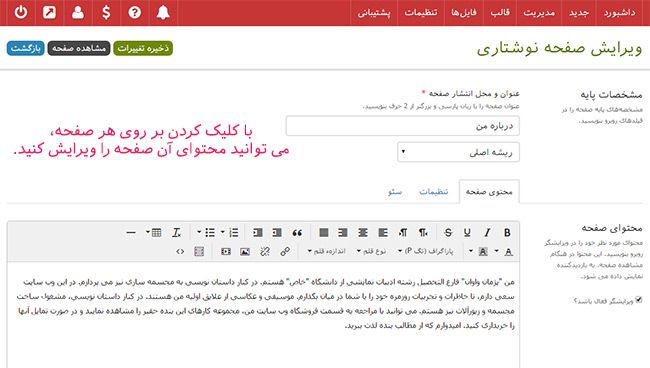Open the 'قالب' menu

click(x=500, y=13)
